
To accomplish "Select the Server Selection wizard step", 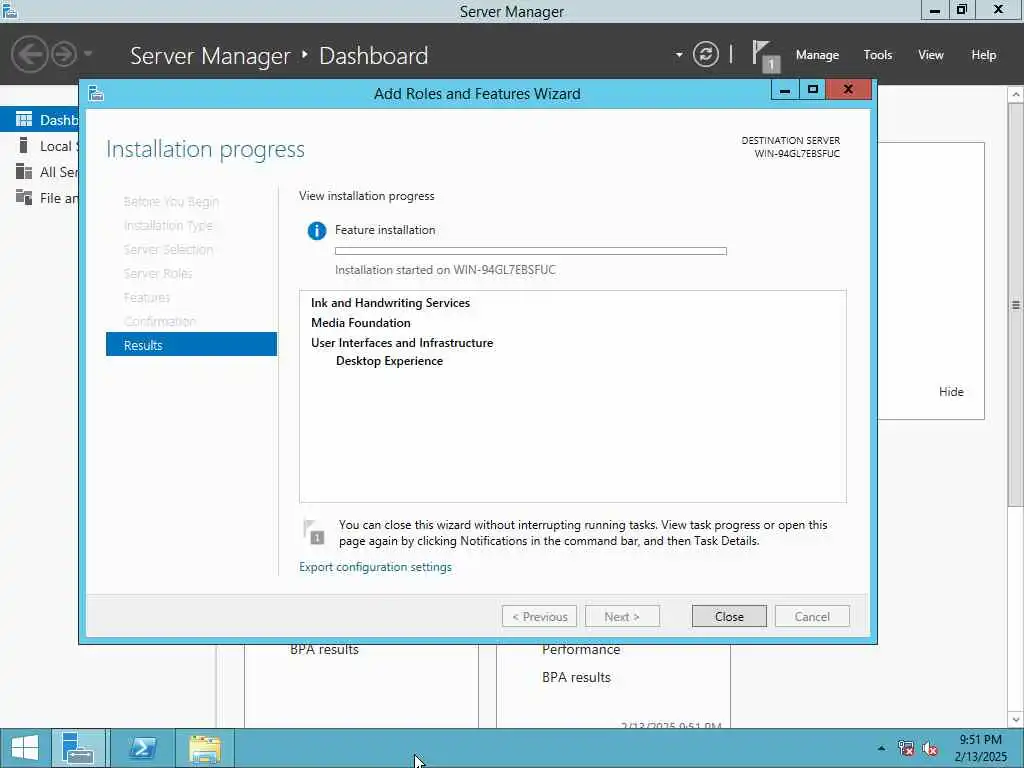I will tap(168, 249).
